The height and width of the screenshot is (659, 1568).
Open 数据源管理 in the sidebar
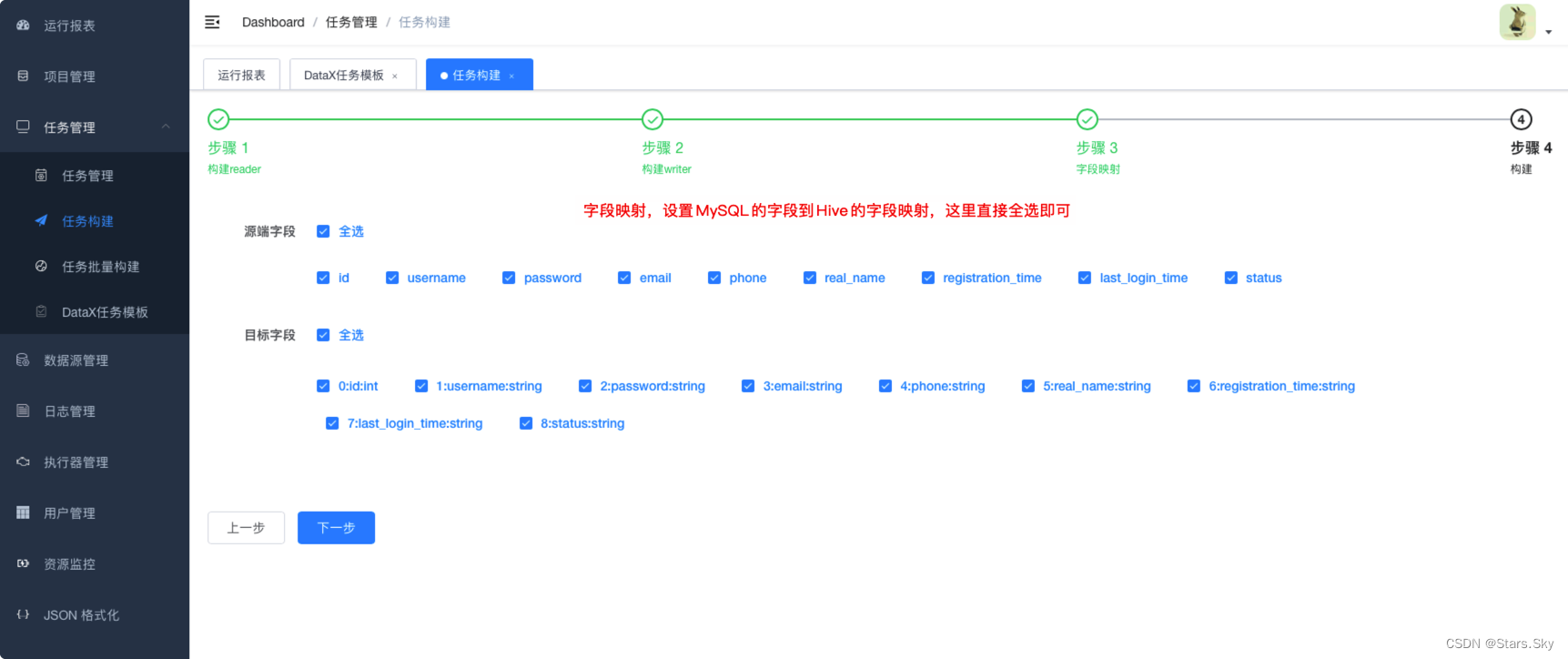point(95,360)
